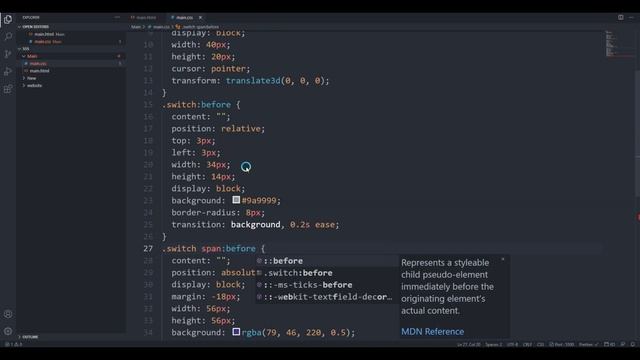Open notifications bell in status bar

pyautogui.click(x=633, y=344)
